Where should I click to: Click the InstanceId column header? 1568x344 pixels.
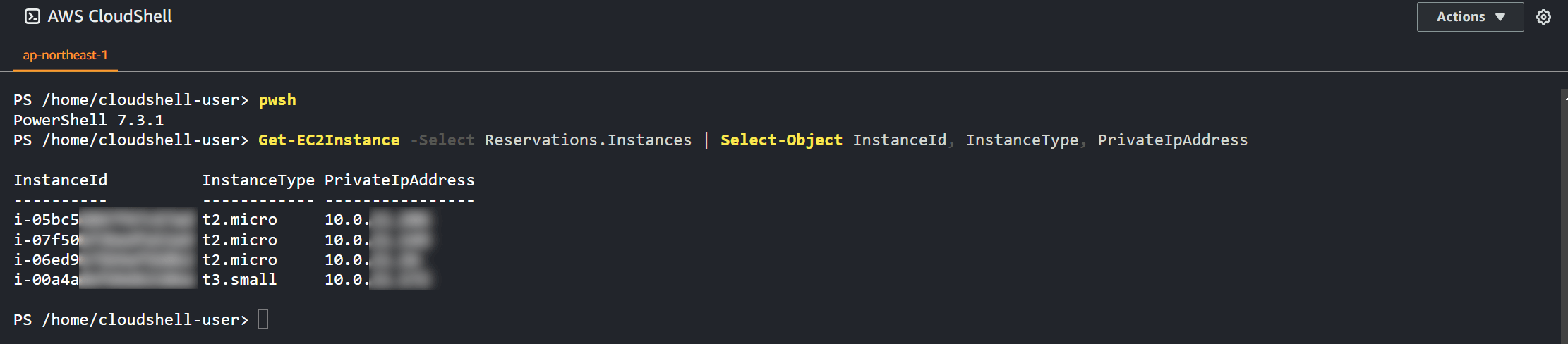pyautogui.click(x=61, y=180)
